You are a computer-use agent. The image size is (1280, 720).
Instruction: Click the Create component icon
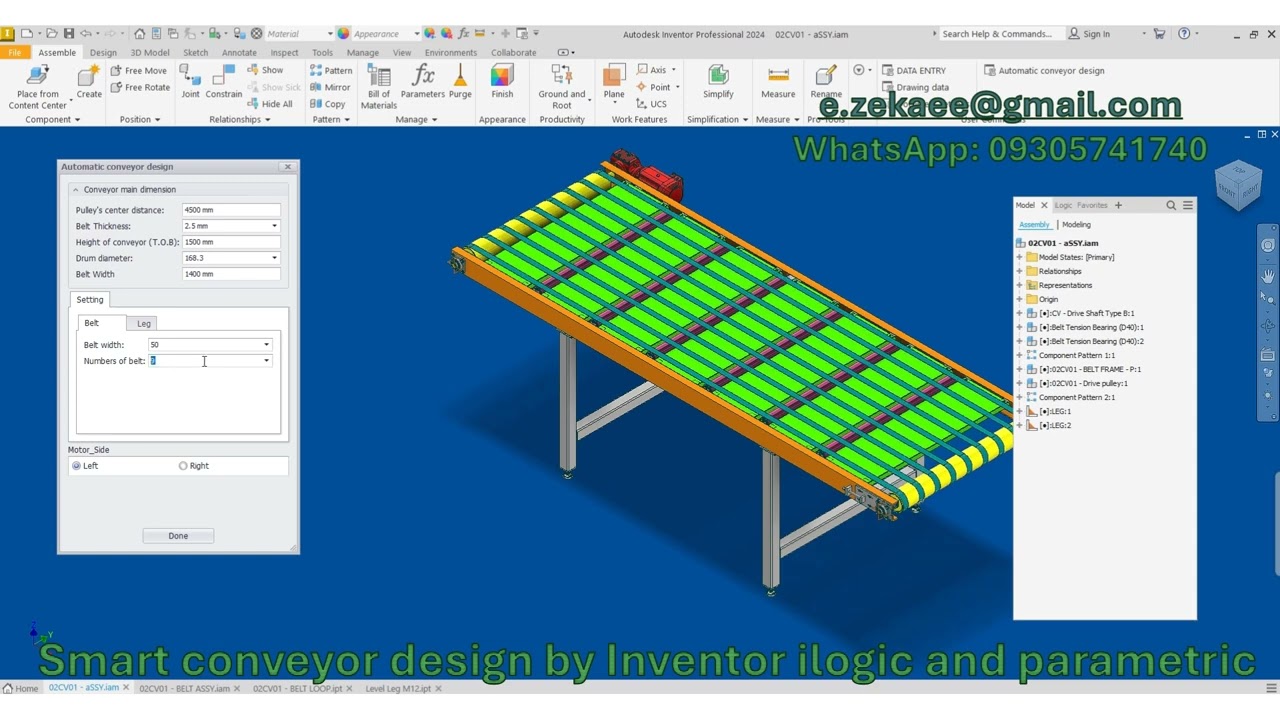point(89,77)
